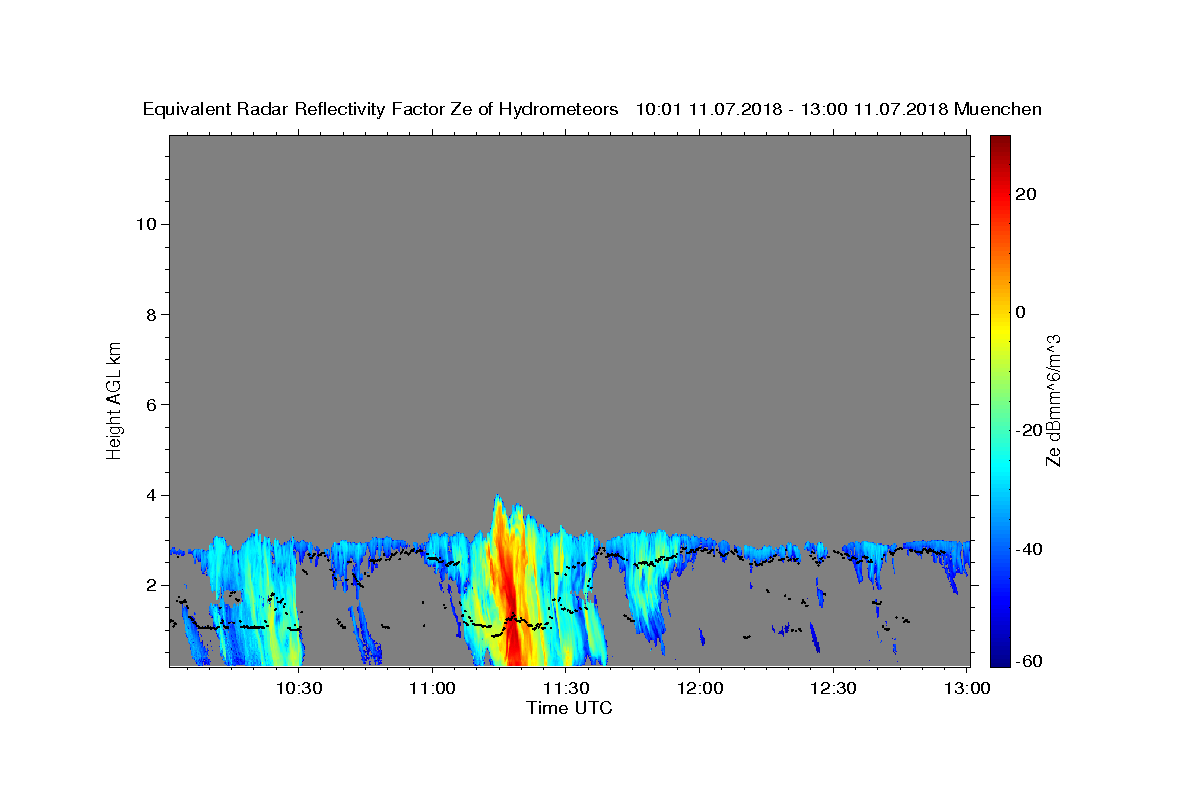Click the 10:30 time tick label
The width and height of the screenshot is (1200, 800).
(x=299, y=688)
